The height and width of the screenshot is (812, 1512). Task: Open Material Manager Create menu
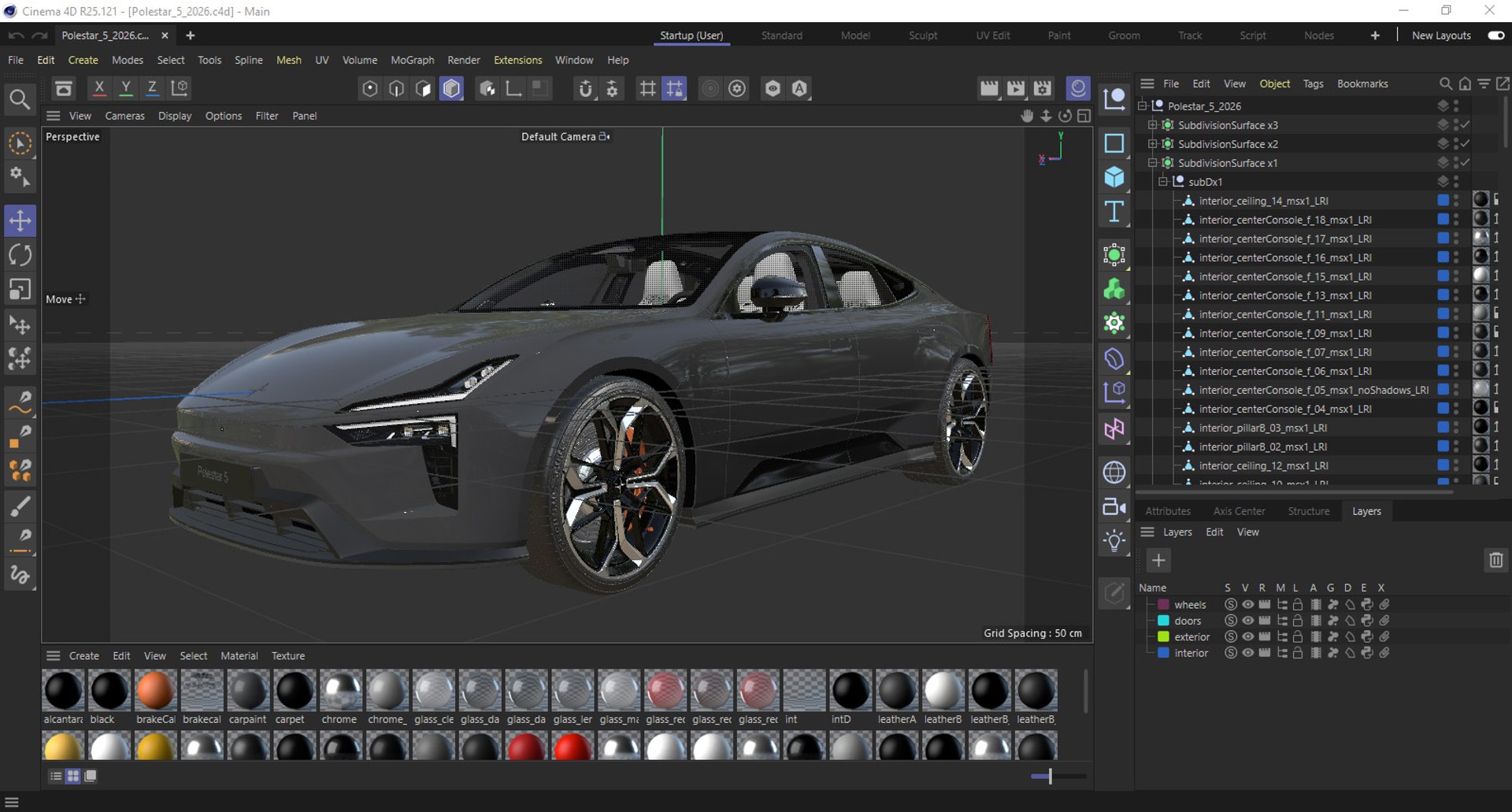tap(83, 656)
